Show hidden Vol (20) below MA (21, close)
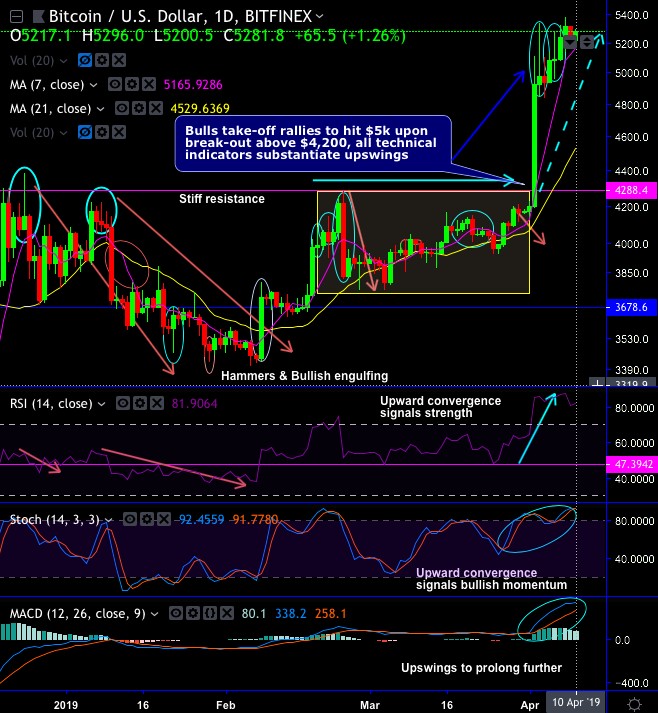Image resolution: width=658 pixels, height=713 pixels. click(85, 132)
